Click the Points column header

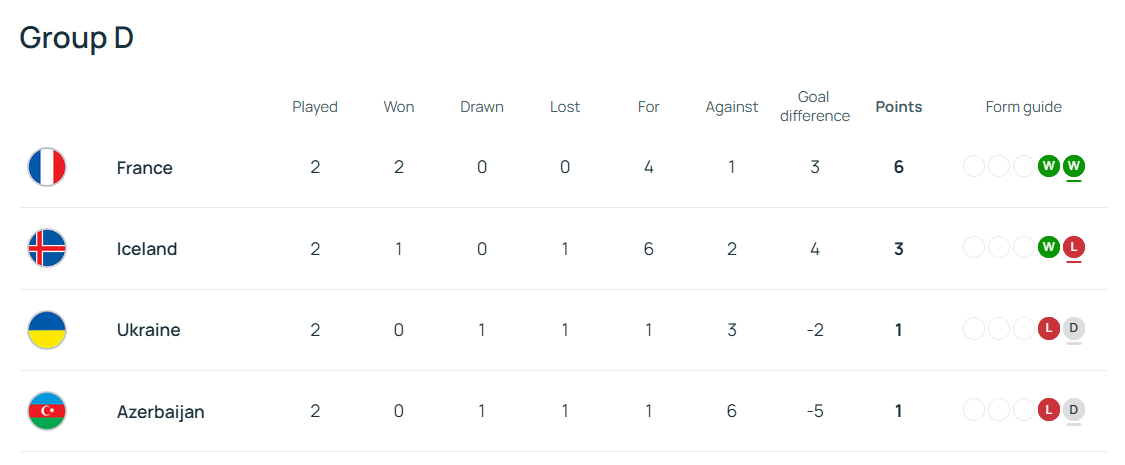[899, 107]
